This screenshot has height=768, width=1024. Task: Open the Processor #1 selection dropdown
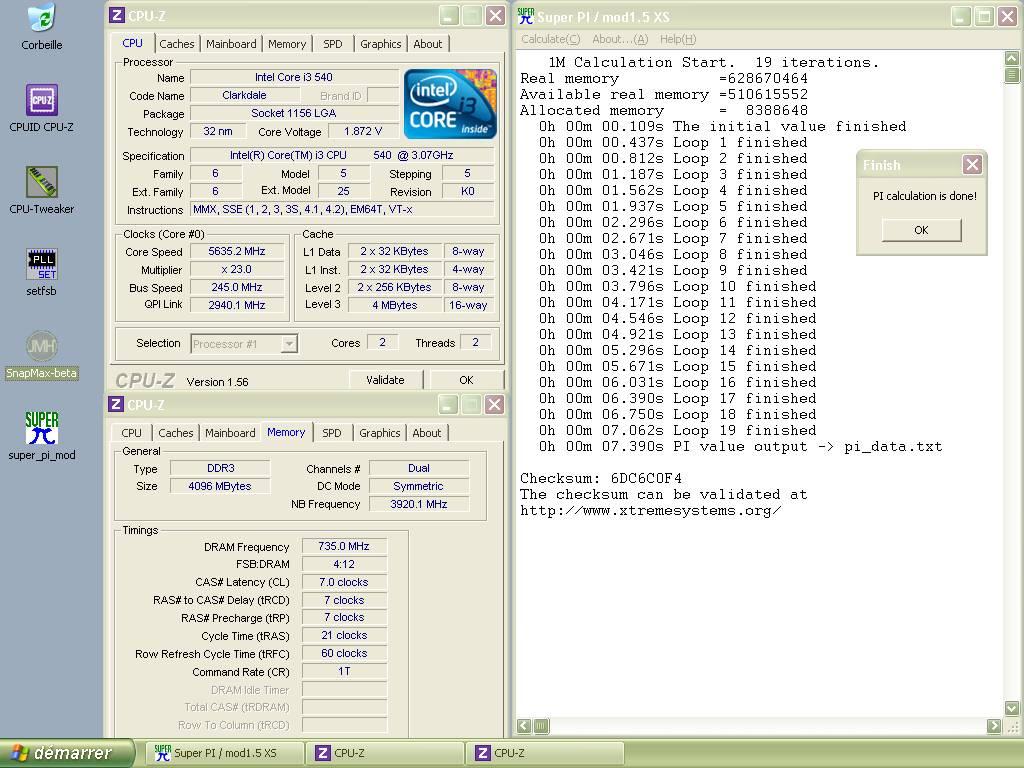[x=289, y=344]
